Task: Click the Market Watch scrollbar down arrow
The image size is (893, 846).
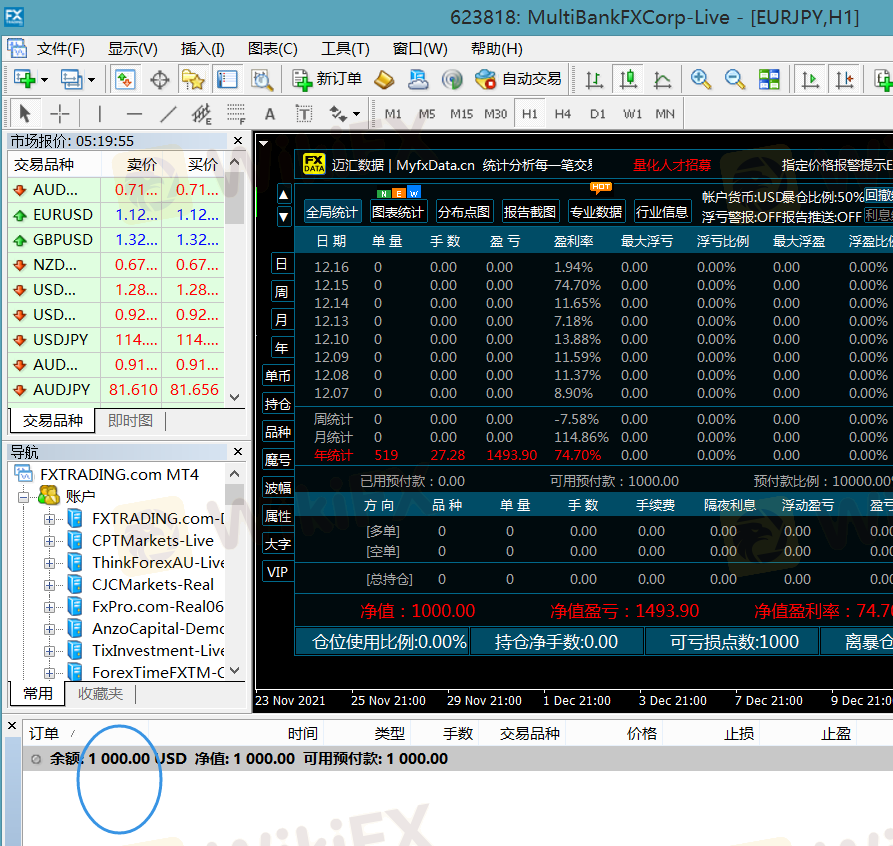Action: [235, 397]
